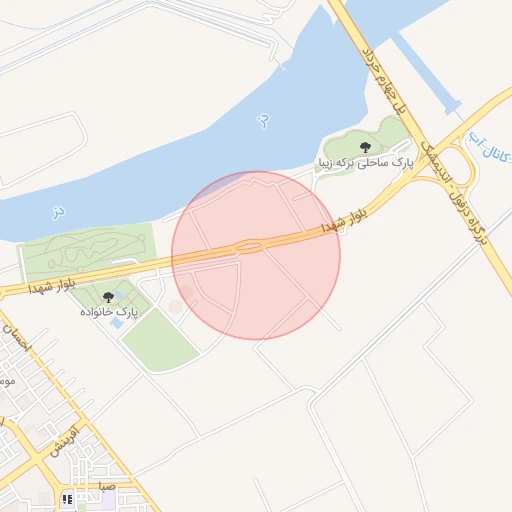Click the دز river label at the left
This screenshot has height=512, width=512.
[58, 213]
